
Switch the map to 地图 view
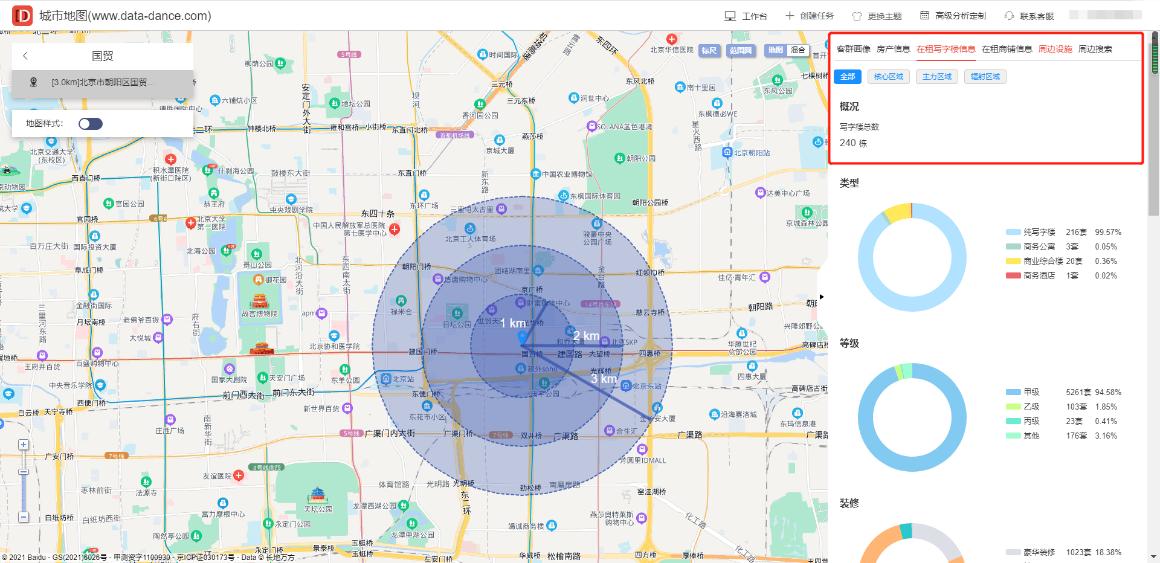point(774,49)
